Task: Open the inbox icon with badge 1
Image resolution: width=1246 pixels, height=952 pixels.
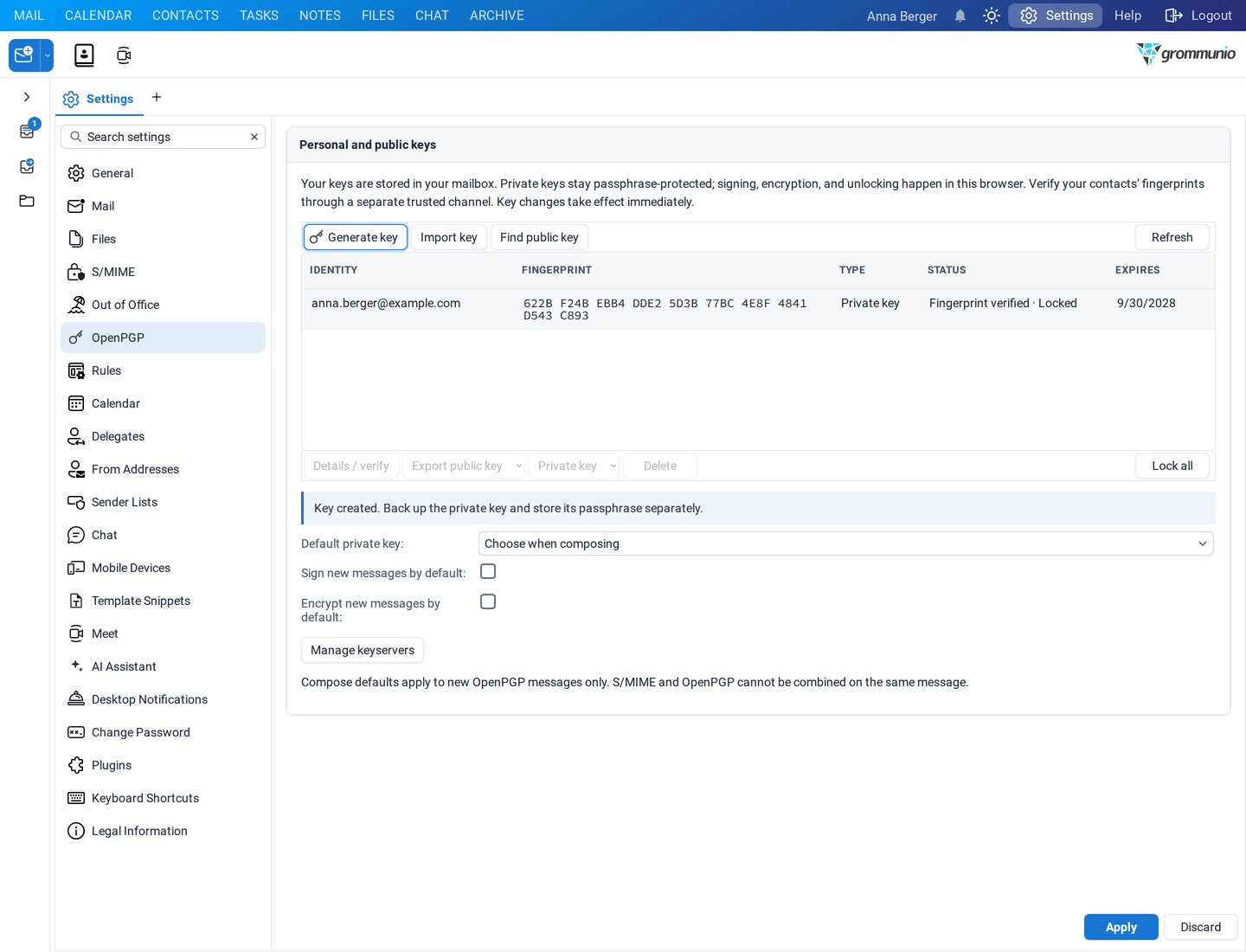Action: click(x=28, y=131)
